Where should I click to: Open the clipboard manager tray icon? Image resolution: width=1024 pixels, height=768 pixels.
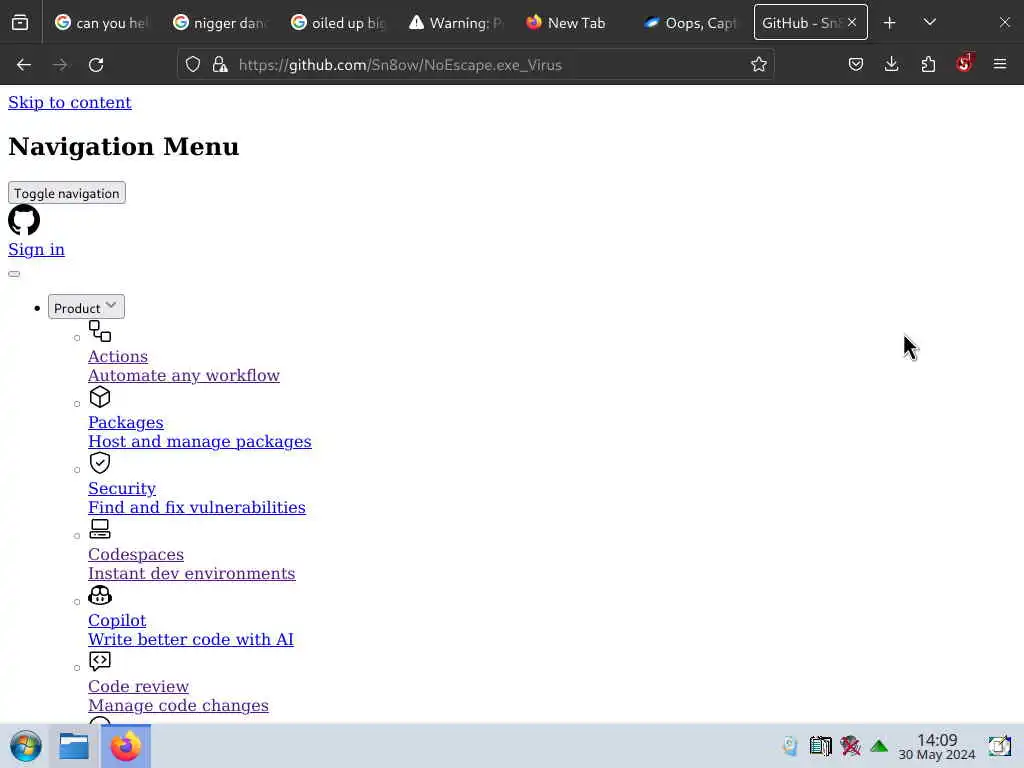pyautogui.click(x=820, y=746)
